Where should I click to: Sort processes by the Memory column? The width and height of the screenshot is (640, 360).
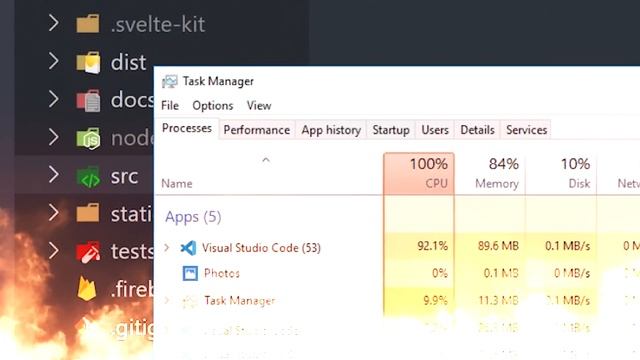pyautogui.click(x=490, y=173)
